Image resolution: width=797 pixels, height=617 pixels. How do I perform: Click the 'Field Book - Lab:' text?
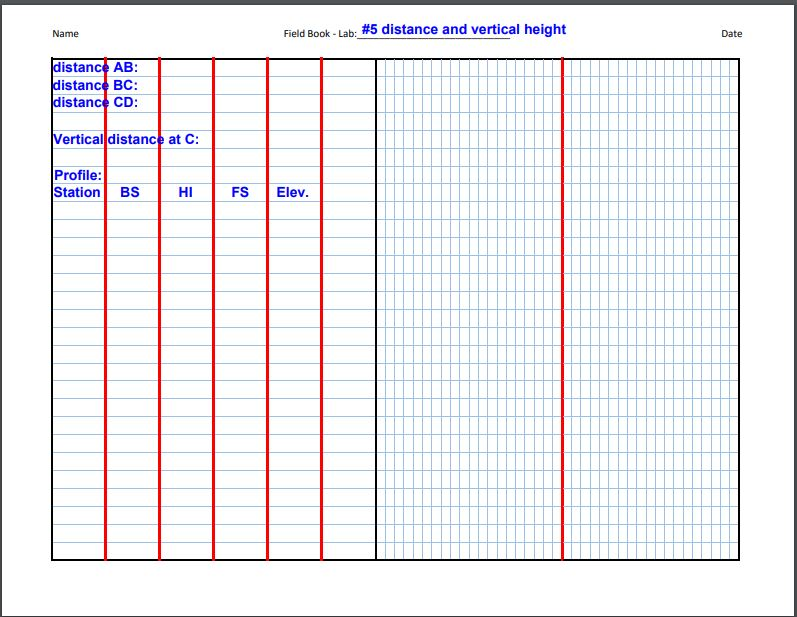[x=320, y=34]
